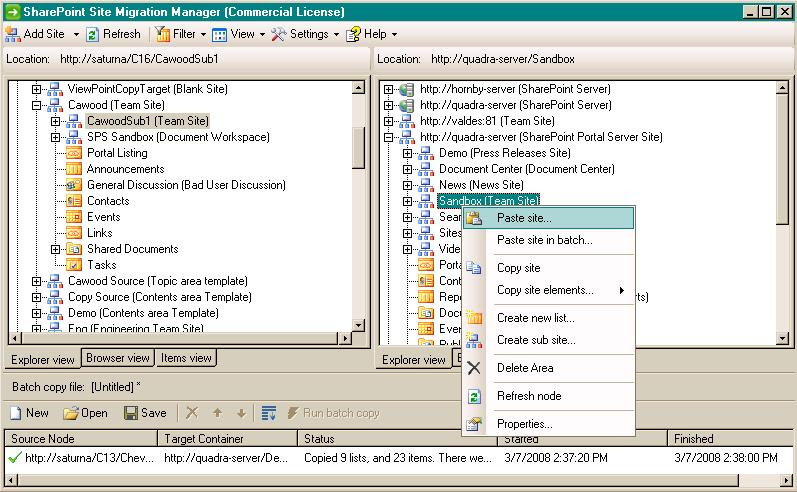Click the Announcements list icon
797x492 pixels.
click(x=74, y=169)
